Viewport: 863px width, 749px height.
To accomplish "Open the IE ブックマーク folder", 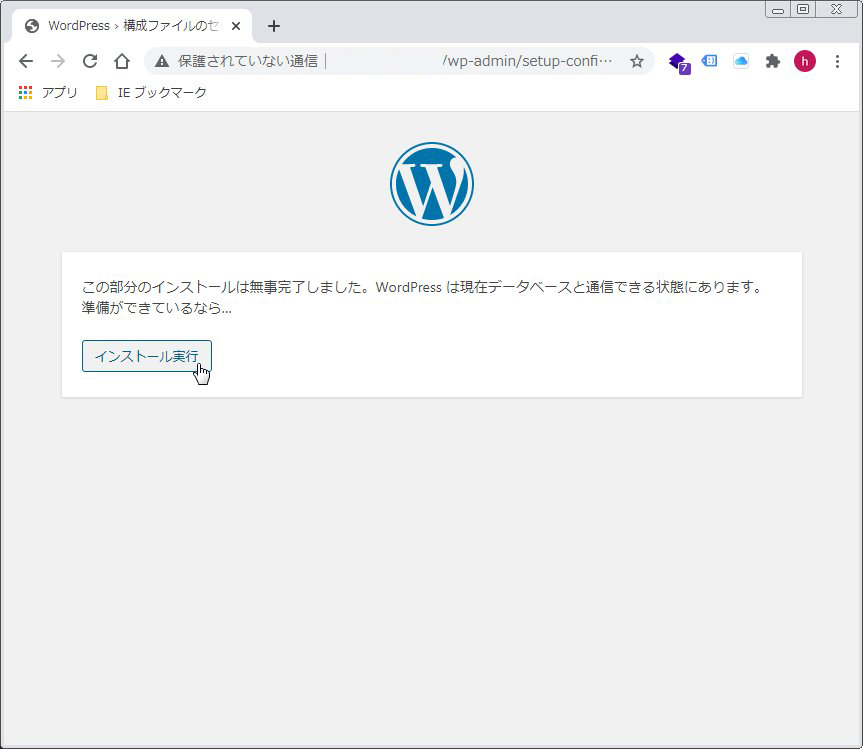I will (x=151, y=92).
